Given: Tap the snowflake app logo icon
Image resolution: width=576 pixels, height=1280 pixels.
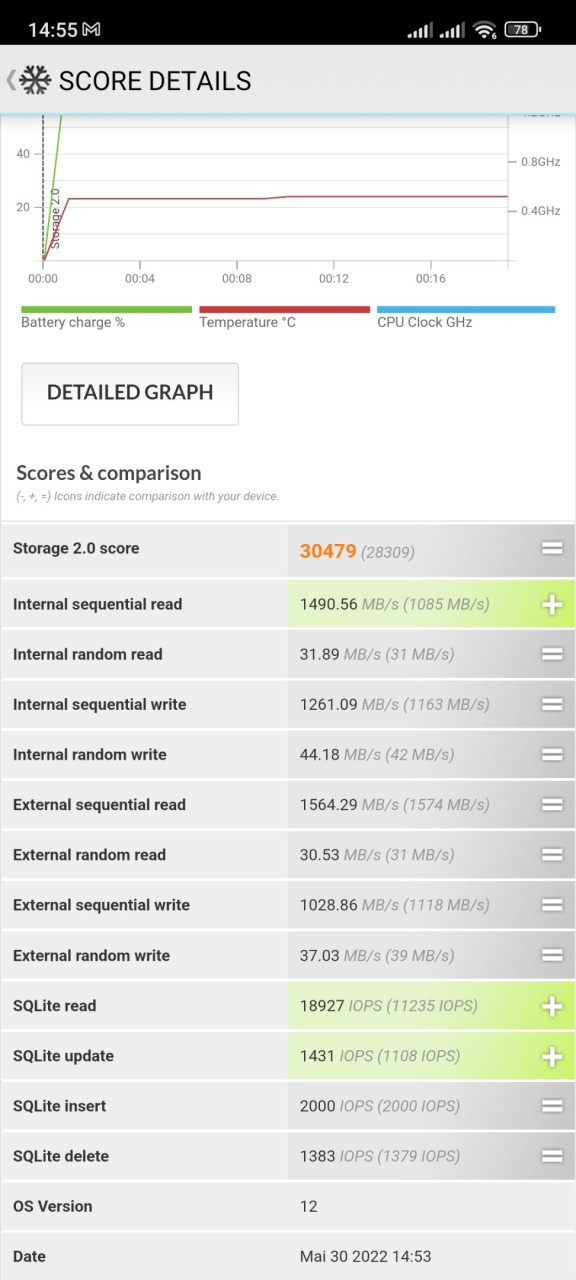Looking at the screenshot, I should [x=35, y=80].
